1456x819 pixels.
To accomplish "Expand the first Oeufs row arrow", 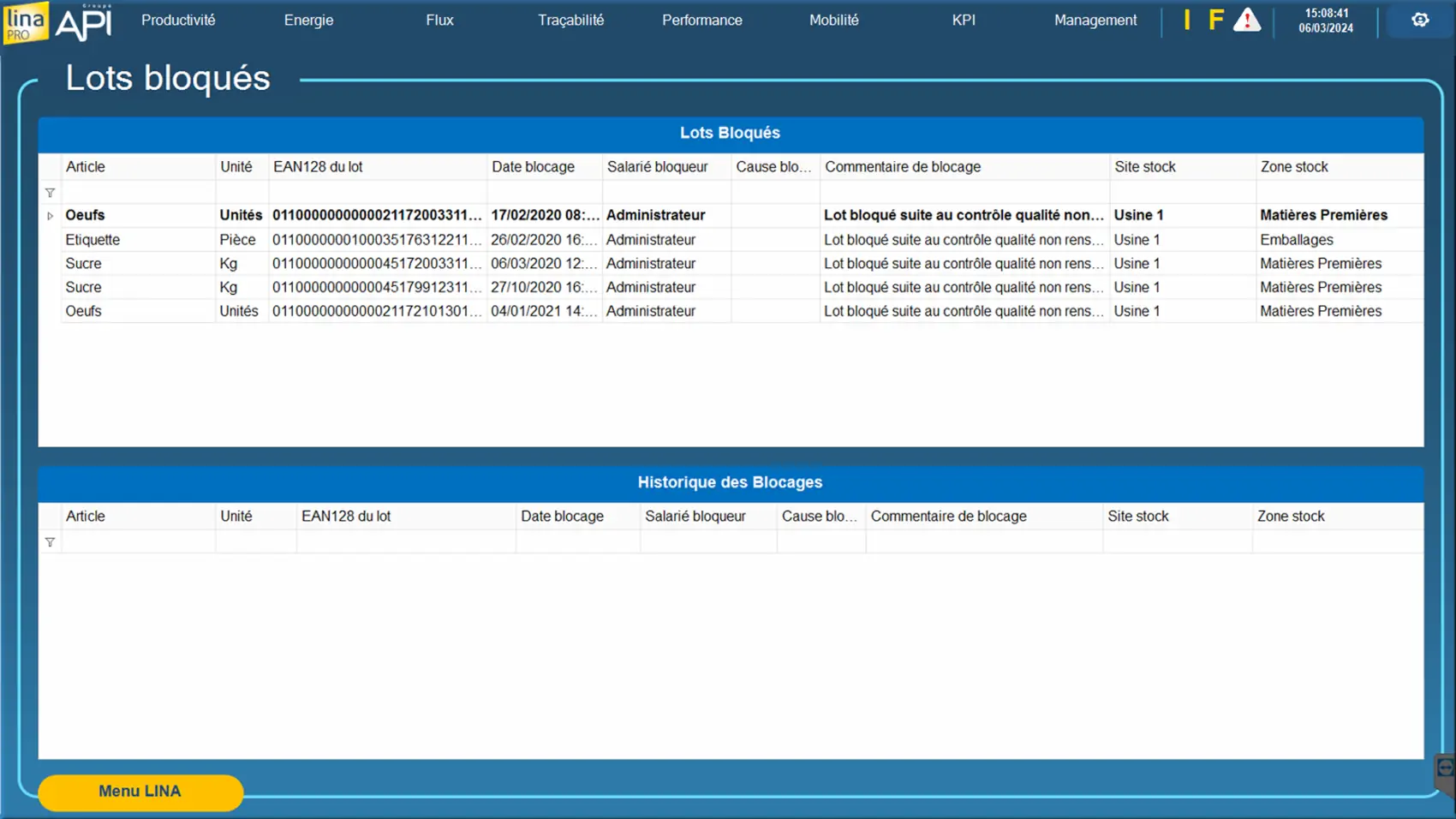I will pos(51,216).
